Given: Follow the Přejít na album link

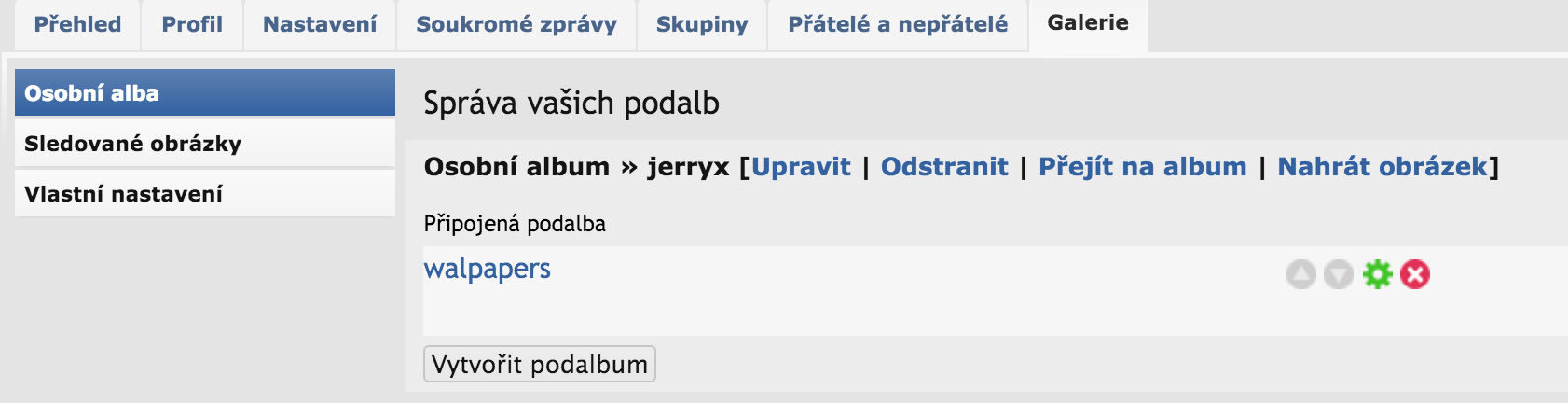Looking at the screenshot, I should coord(1143,167).
